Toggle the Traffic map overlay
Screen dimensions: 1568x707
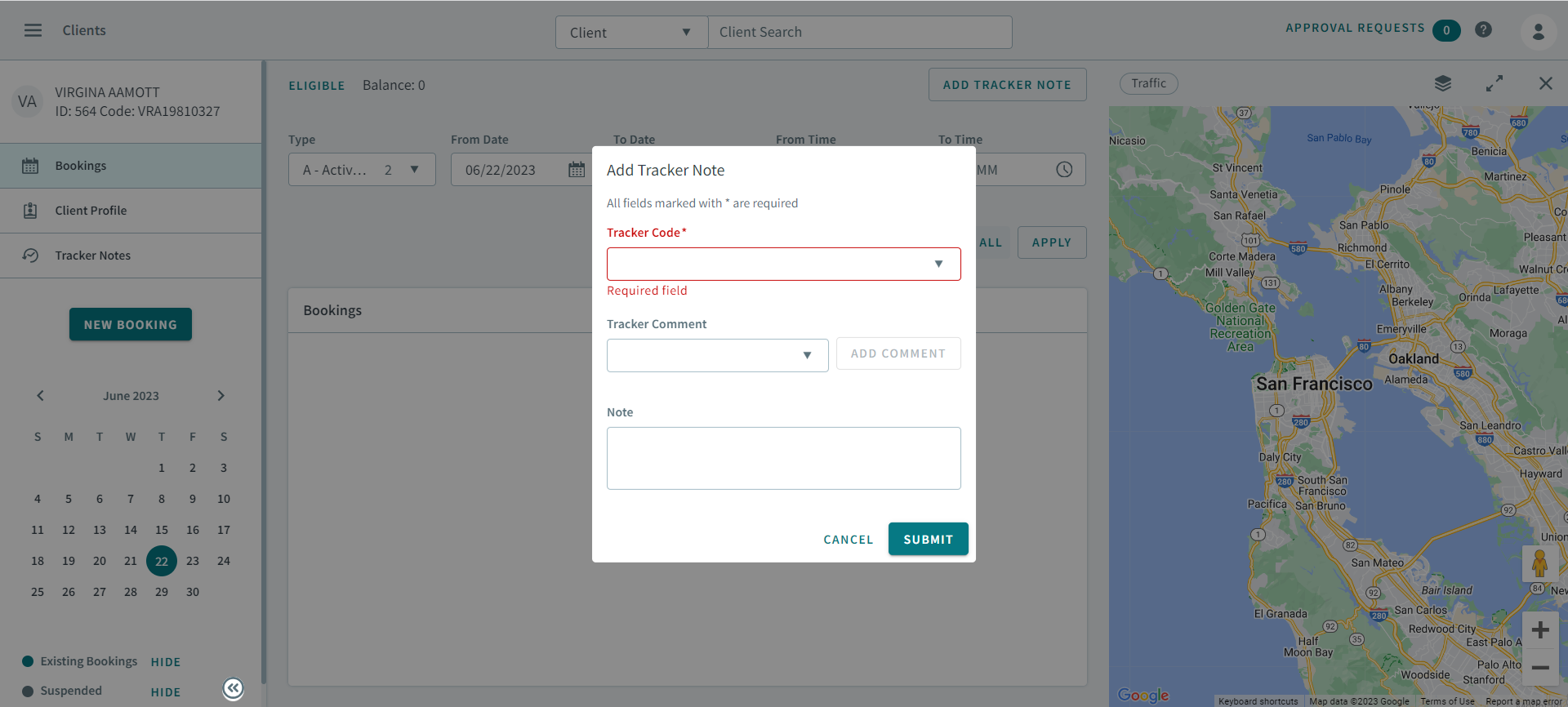(1148, 83)
